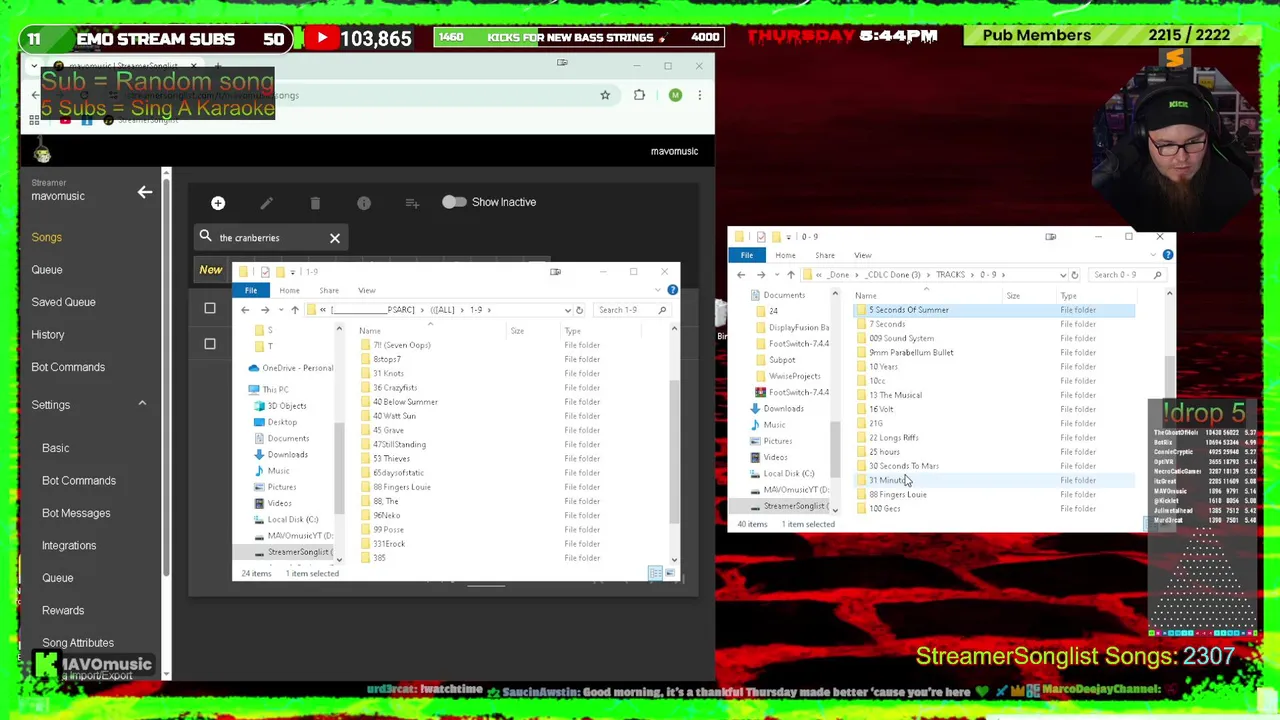
Task: Open address history dropdown in 1-9 window
Action: (567, 310)
